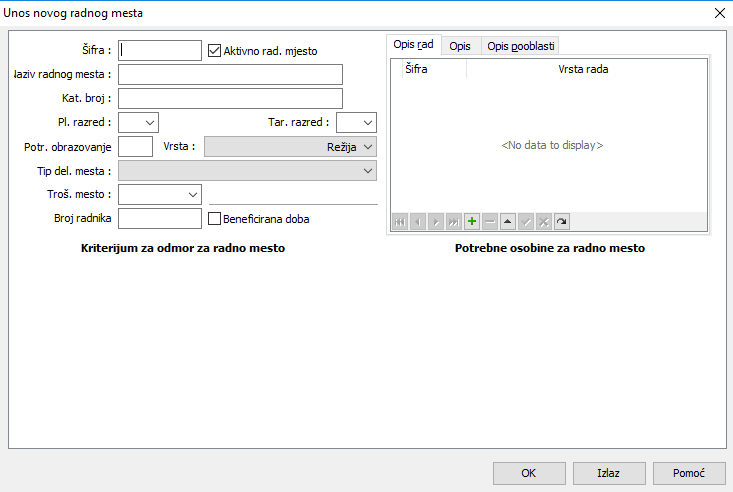The width and height of the screenshot is (733, 492).
Task: Click the refresh arrow navigator icon
Action: pyautogui.click(x=562, y=221)
